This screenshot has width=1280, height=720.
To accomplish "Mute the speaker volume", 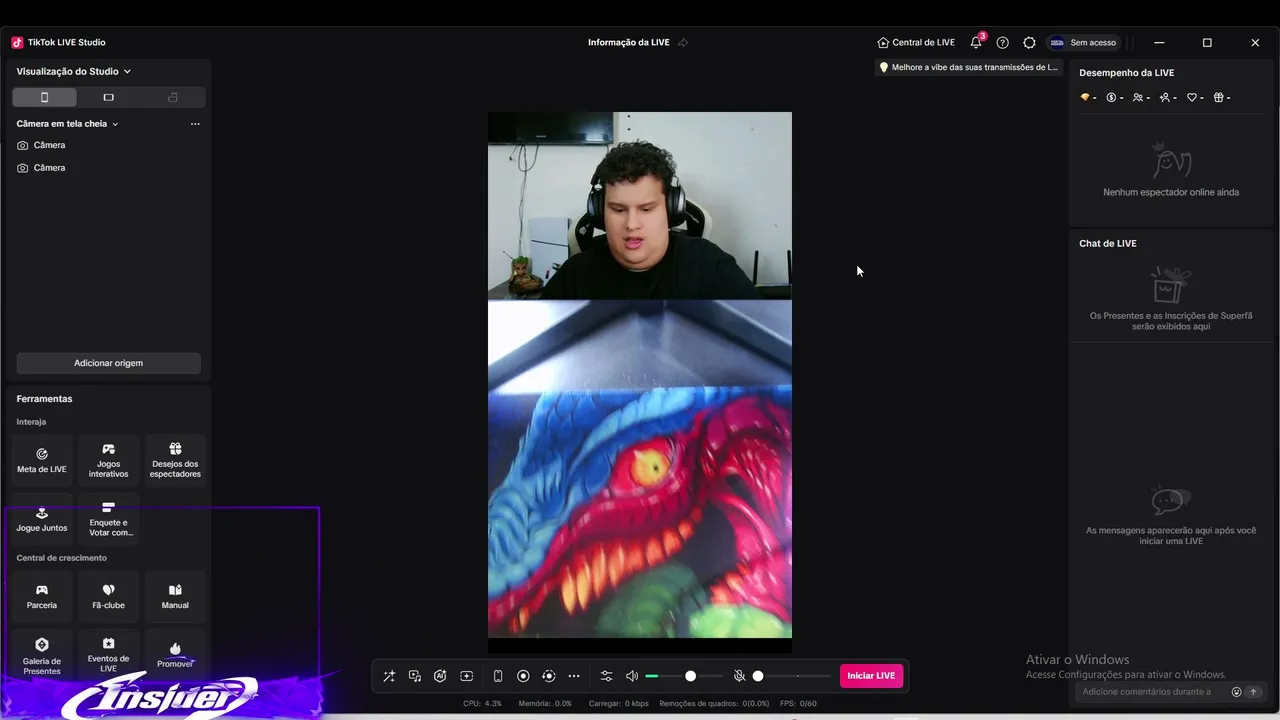I will click(632, 676).
